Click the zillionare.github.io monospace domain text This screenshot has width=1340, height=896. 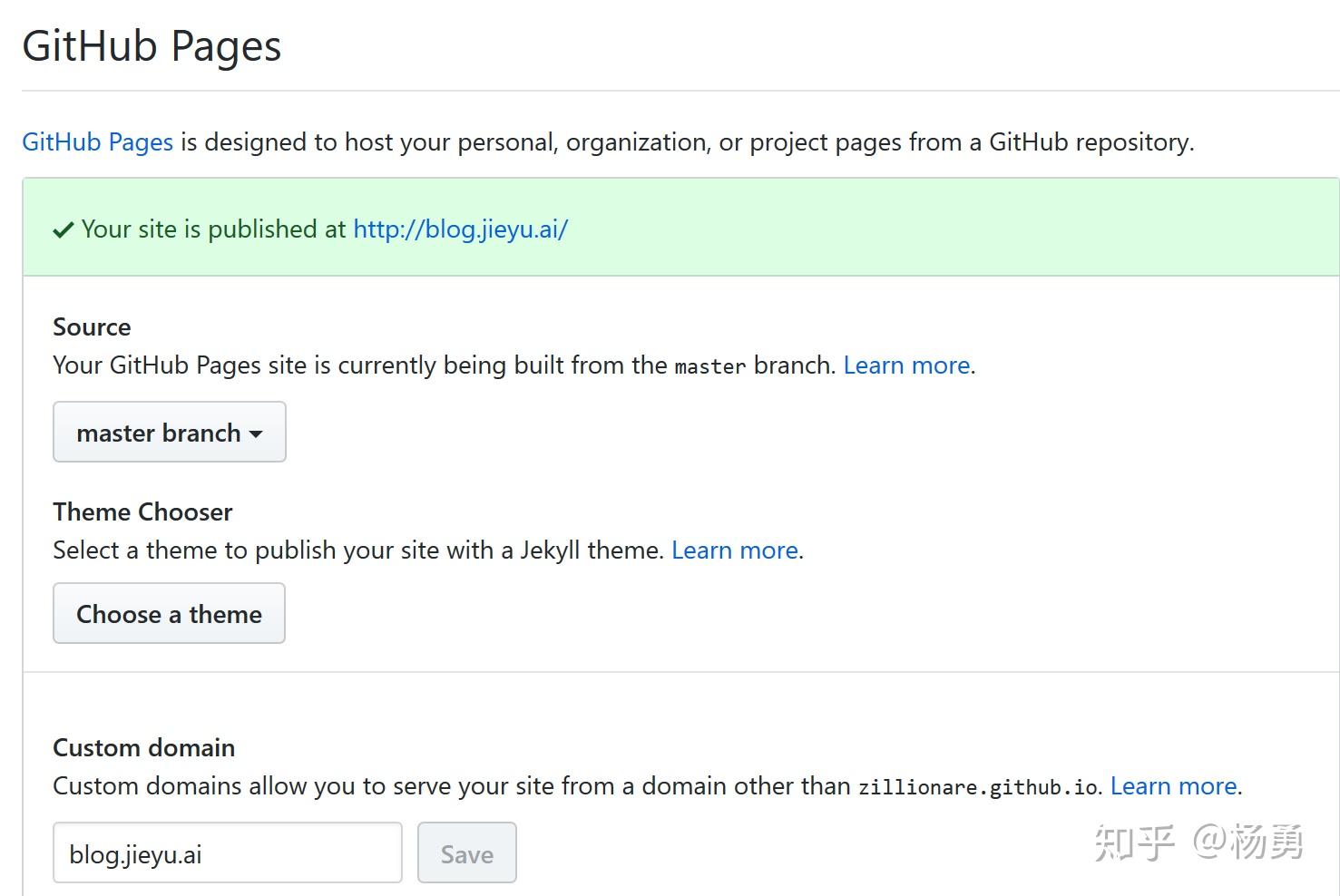978,787
